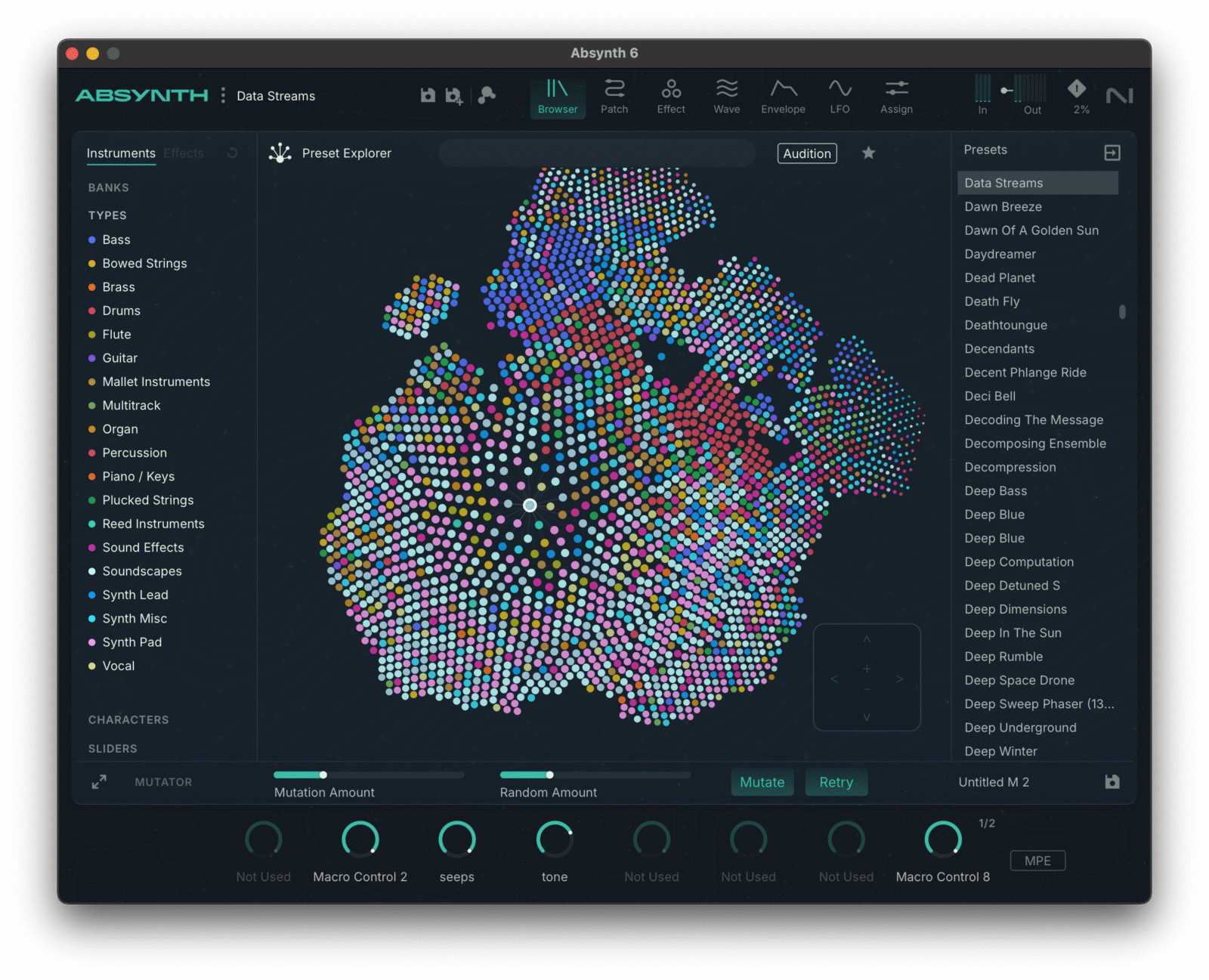Image resolution: width=1209 pixels, height=980 pixels.
Task: Enable the Audition mode
Action: [x=806, y=153]
